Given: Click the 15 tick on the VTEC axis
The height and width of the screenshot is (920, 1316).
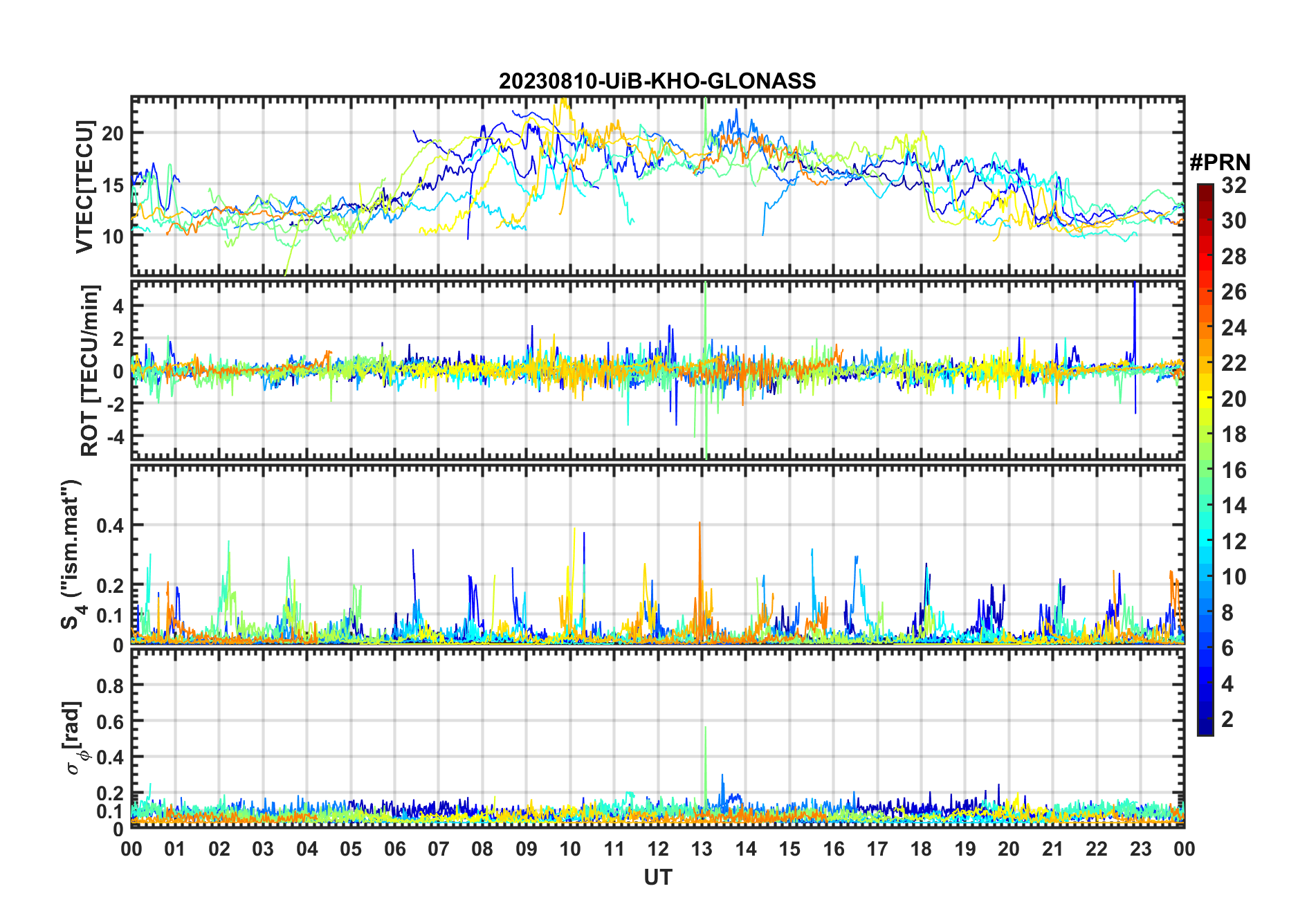Looking at the screenshot, I should coord(113,185).
